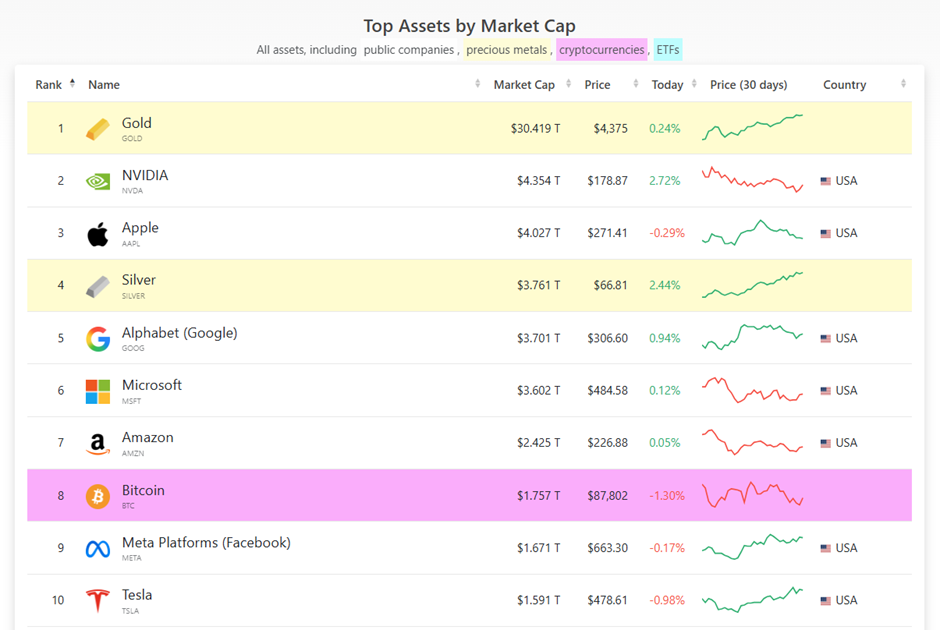Click Bitcoin's 30-day price chart
Screen dimensions: 940x630
[x=752, y=495]
